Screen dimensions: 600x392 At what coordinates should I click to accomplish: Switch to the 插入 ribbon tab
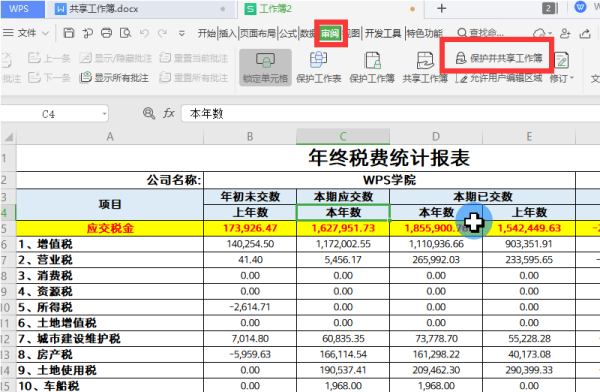point(228,34)
